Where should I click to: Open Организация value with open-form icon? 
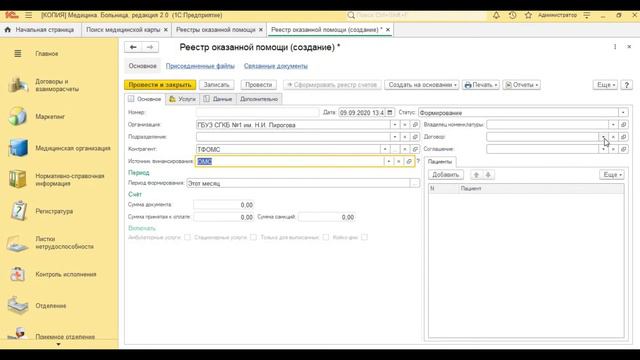[415, 124]
